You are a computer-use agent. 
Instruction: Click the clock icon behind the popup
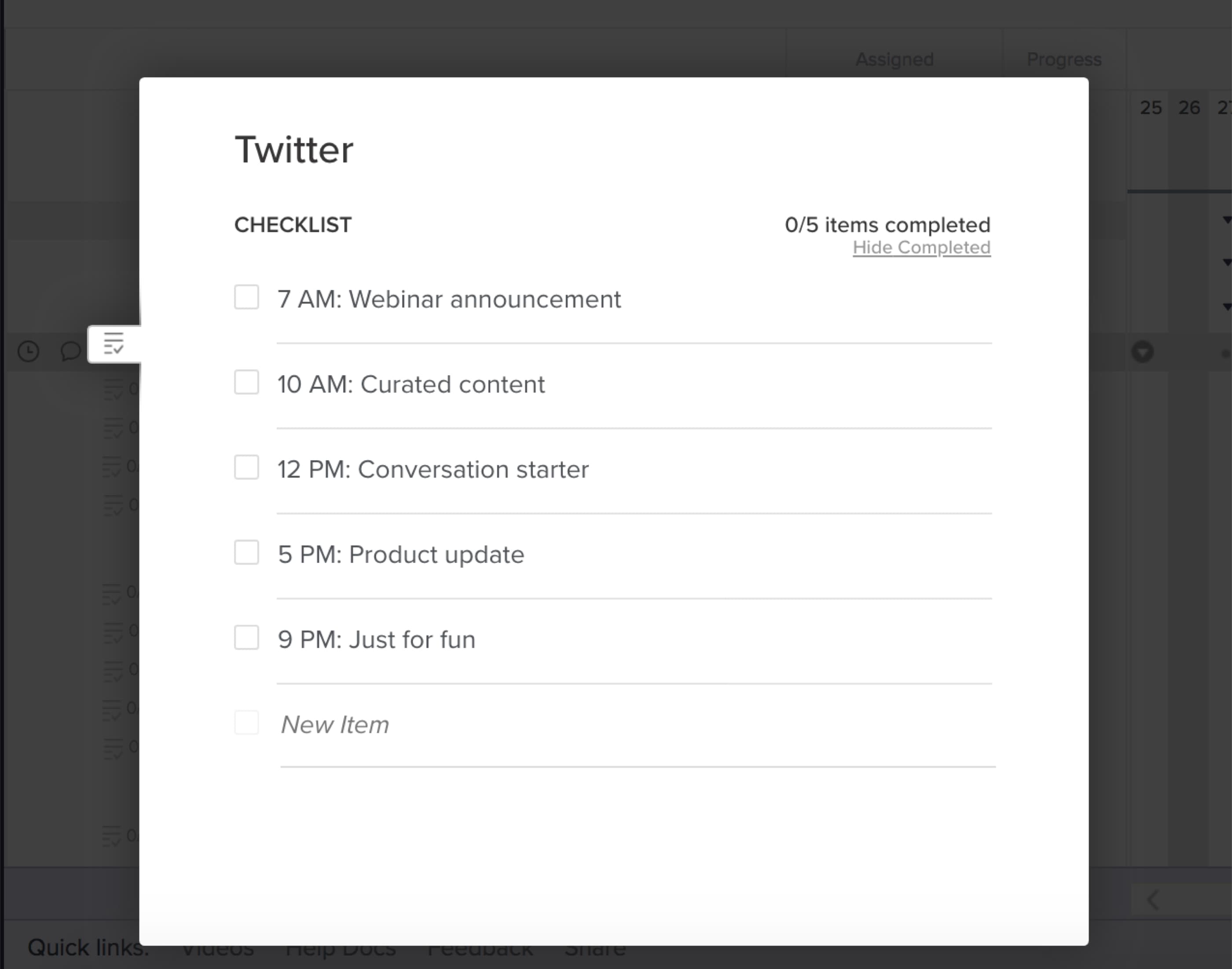[28, 352]
